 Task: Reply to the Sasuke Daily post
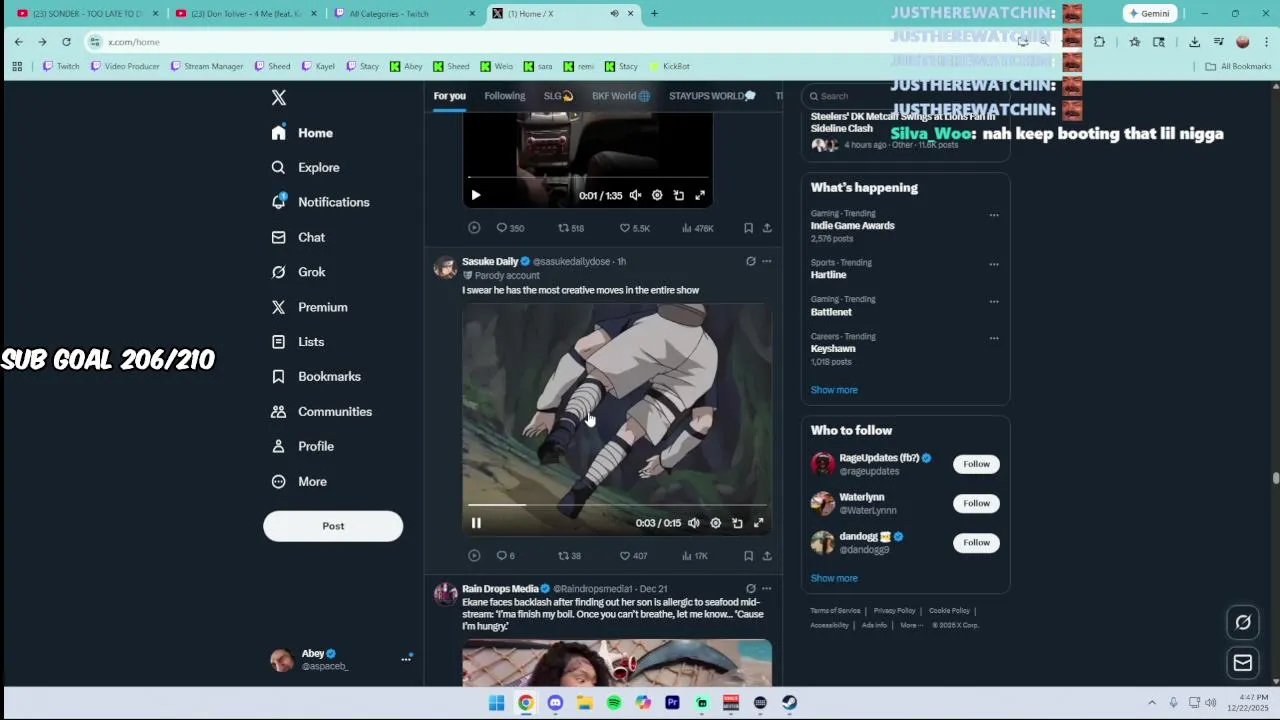click(505, 556)
